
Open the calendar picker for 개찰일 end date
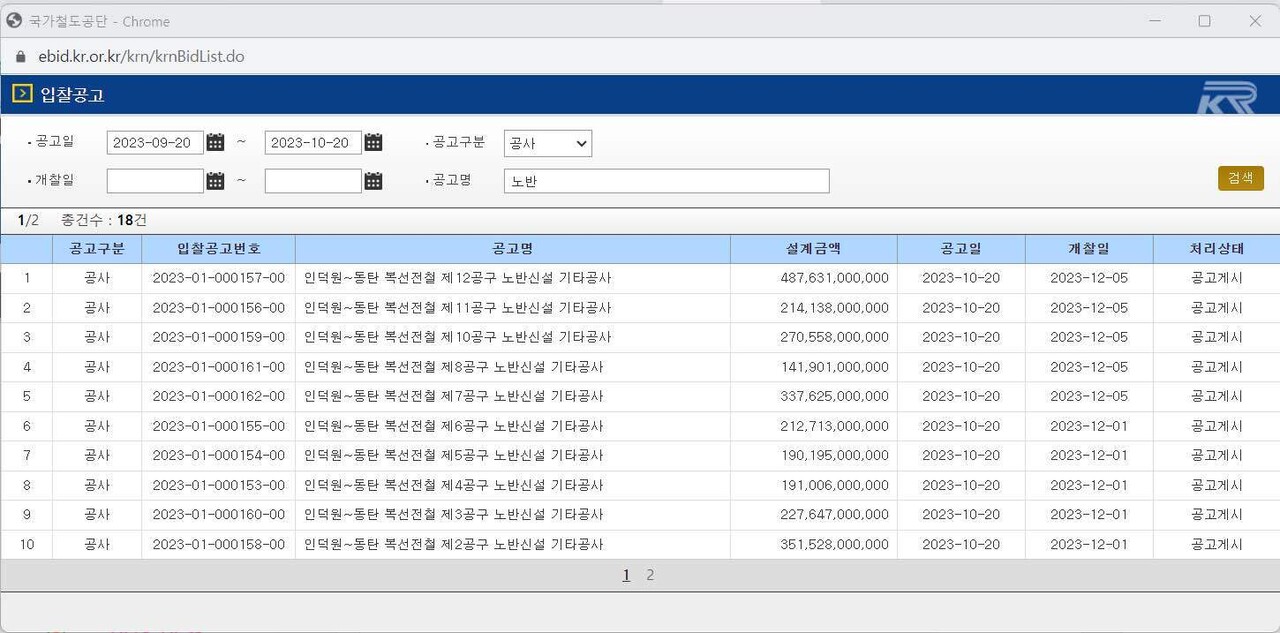point(373,180)
